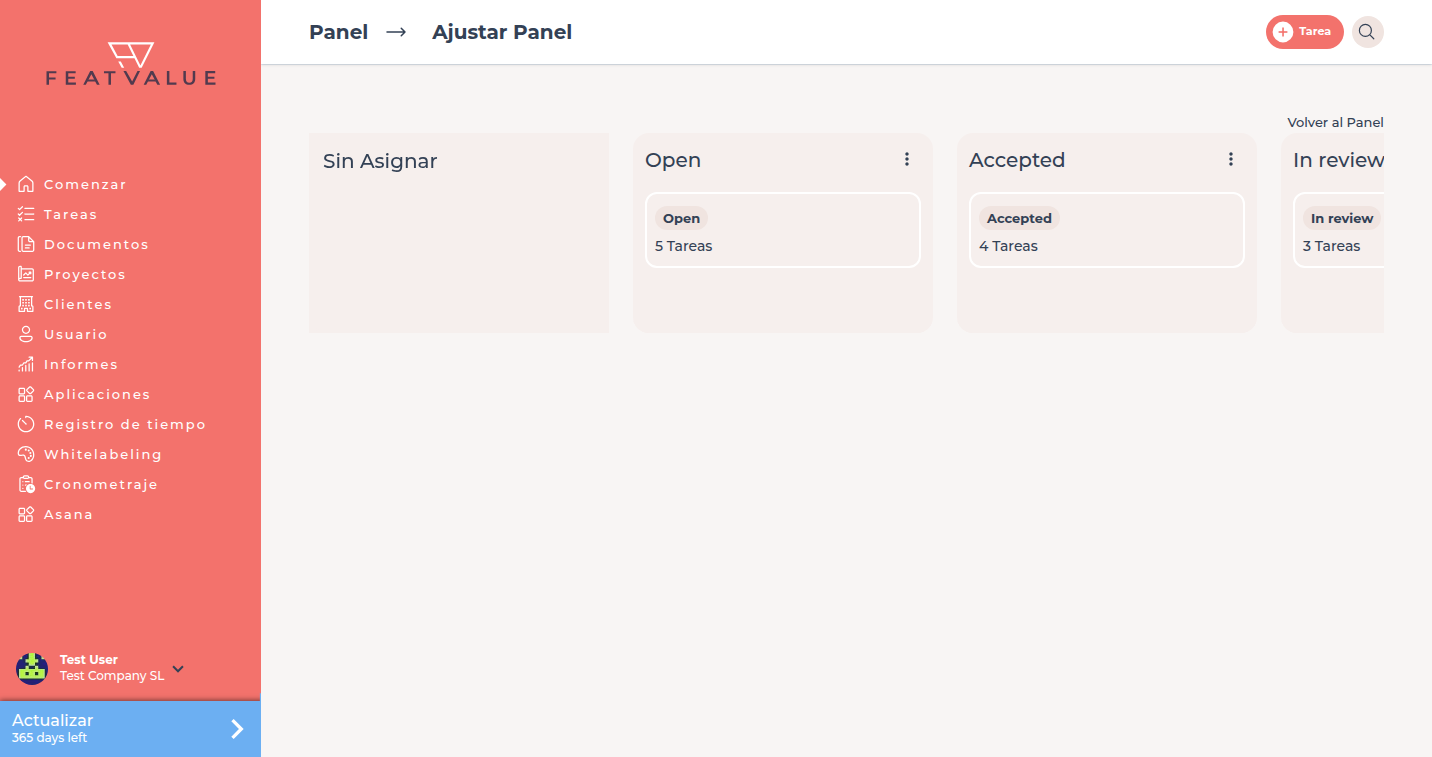Click the Volver al Panel link
This screenshot has width=1432, height=757.
(x=1335, y=122)
